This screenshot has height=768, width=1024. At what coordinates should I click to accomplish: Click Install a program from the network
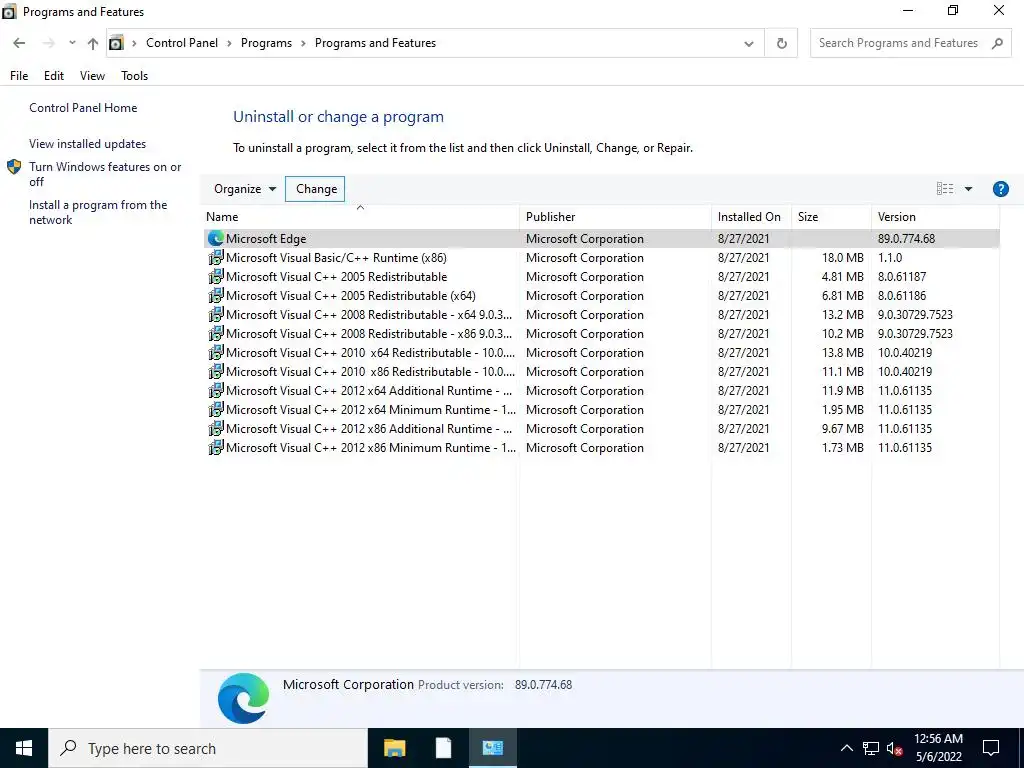pyautogui.click(x=98, y=212)
